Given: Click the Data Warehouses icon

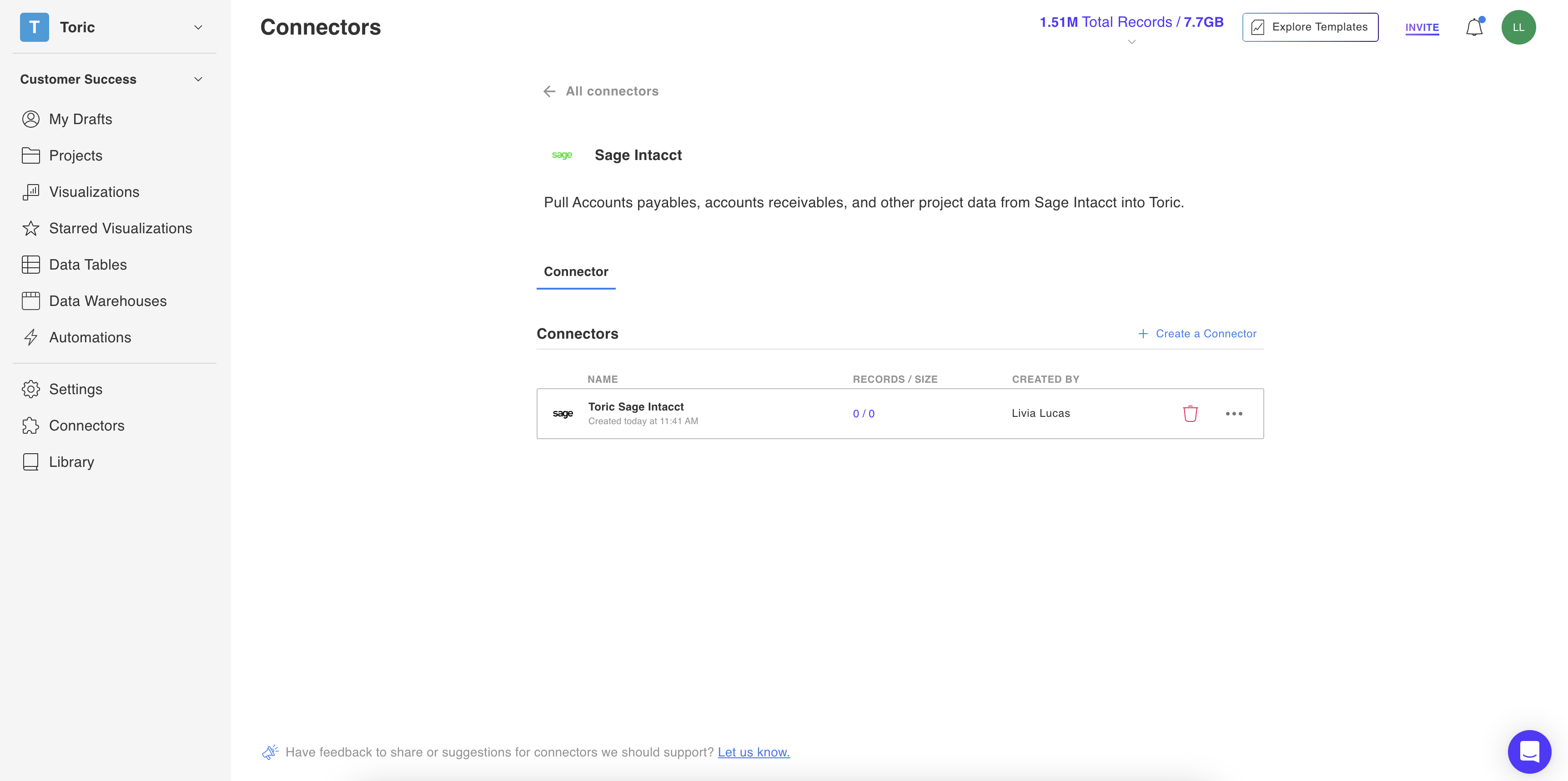Looking at the screenshot, I should 30,301.
